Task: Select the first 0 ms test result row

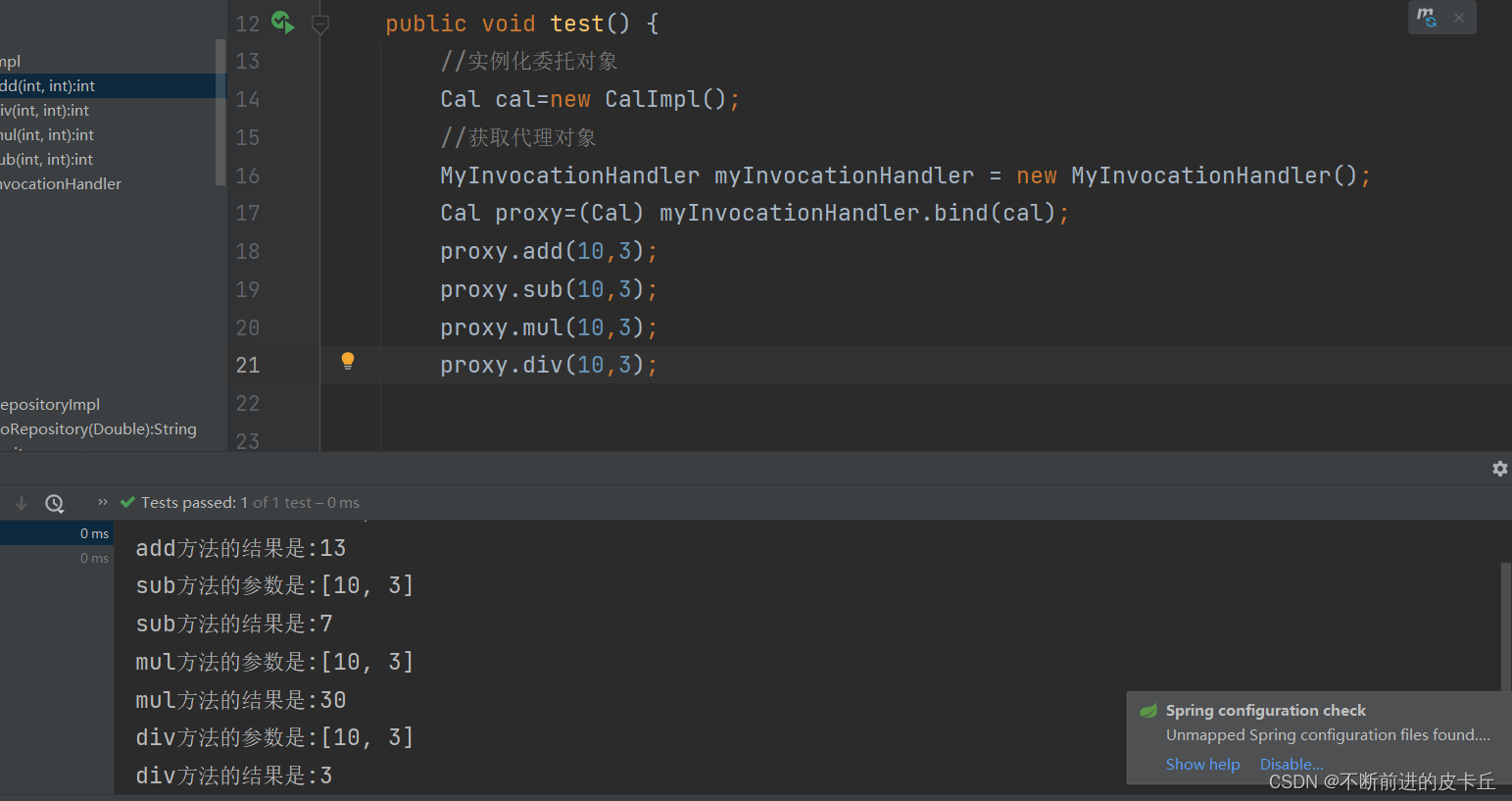Action: pos(57,533)
